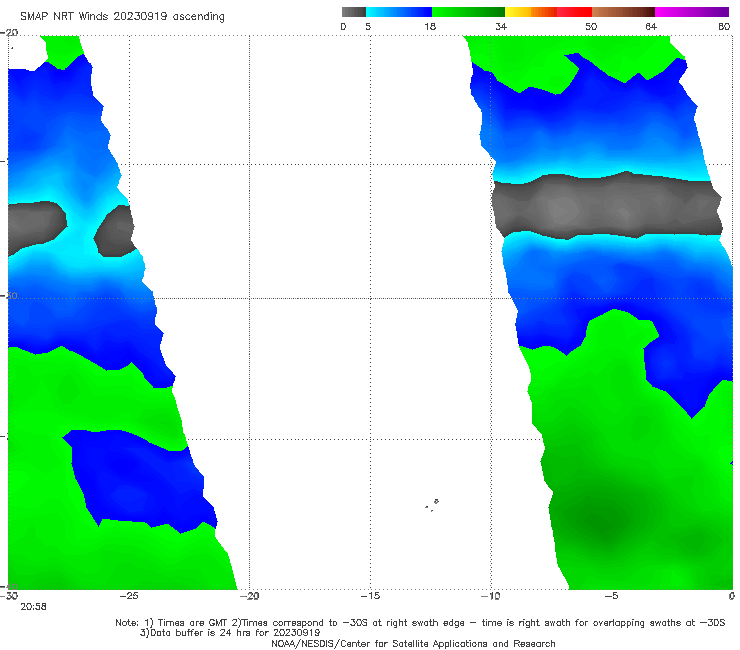Click the color bar label '50'

(591, 27)
